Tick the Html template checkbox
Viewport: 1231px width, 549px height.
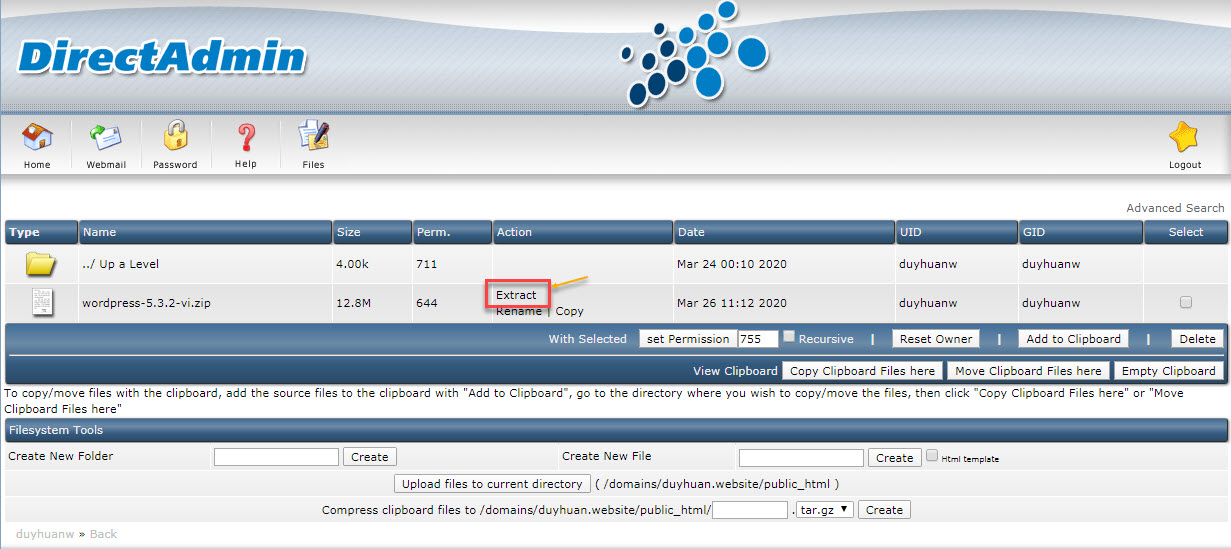932,456
